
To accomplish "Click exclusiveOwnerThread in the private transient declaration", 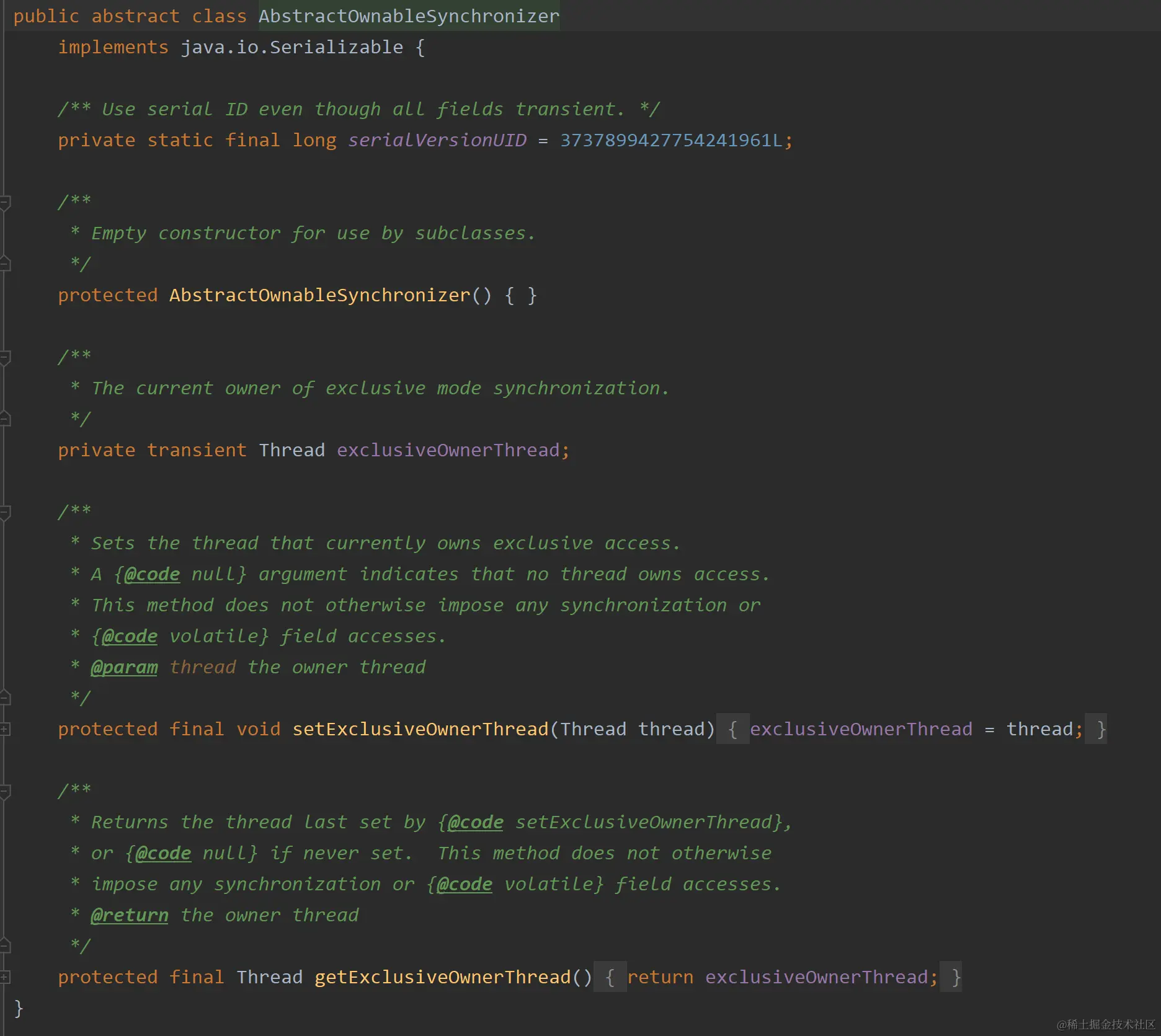I will tap(448, 450).
